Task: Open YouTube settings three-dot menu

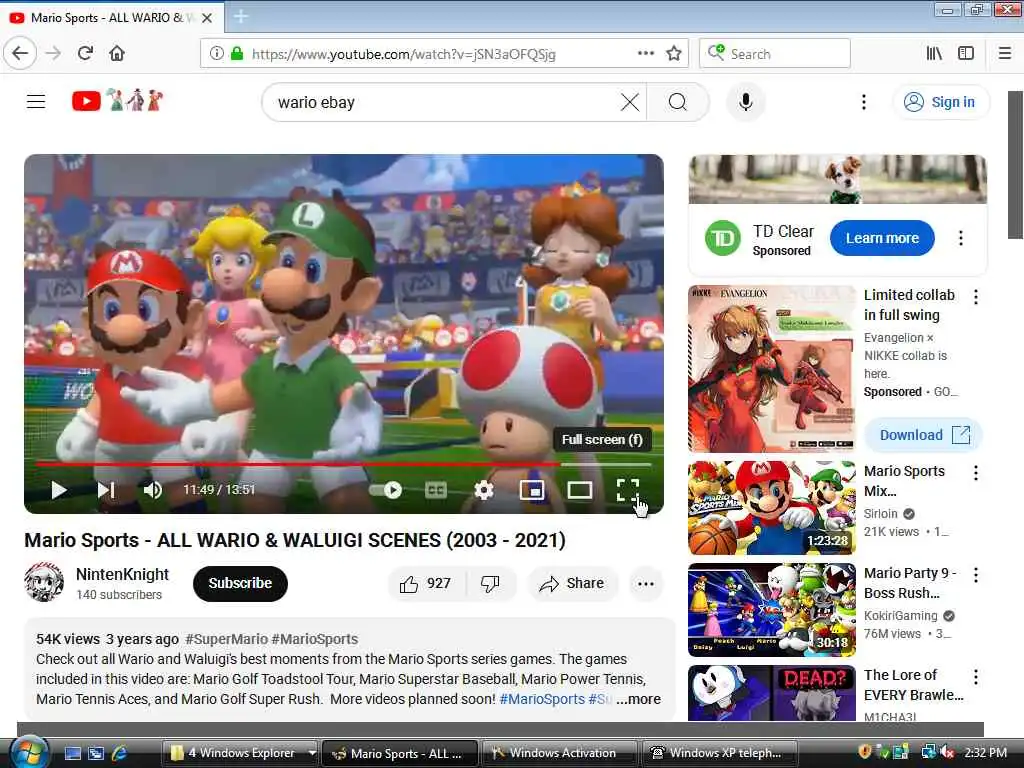Action: (x=863, y=102)
